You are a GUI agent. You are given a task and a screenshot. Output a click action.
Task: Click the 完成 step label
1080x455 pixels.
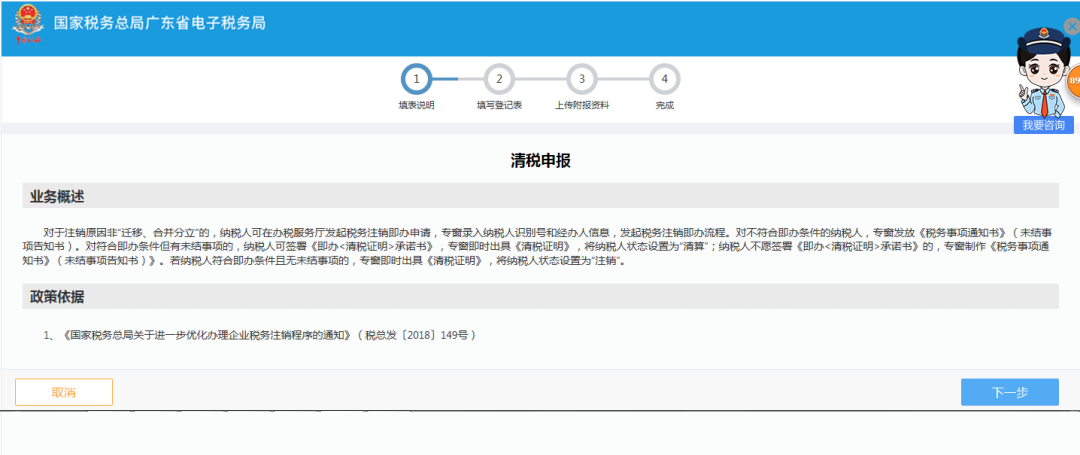point(665,106)
